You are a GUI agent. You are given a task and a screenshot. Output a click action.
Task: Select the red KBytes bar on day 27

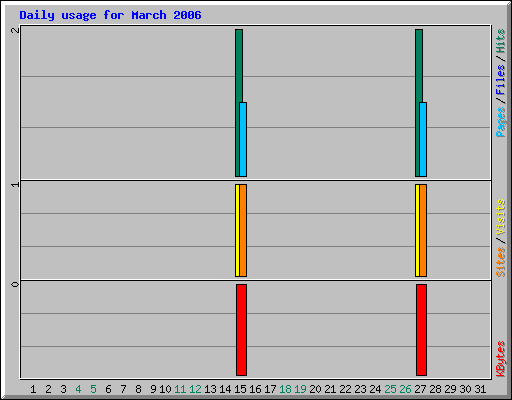coord(422,330)
